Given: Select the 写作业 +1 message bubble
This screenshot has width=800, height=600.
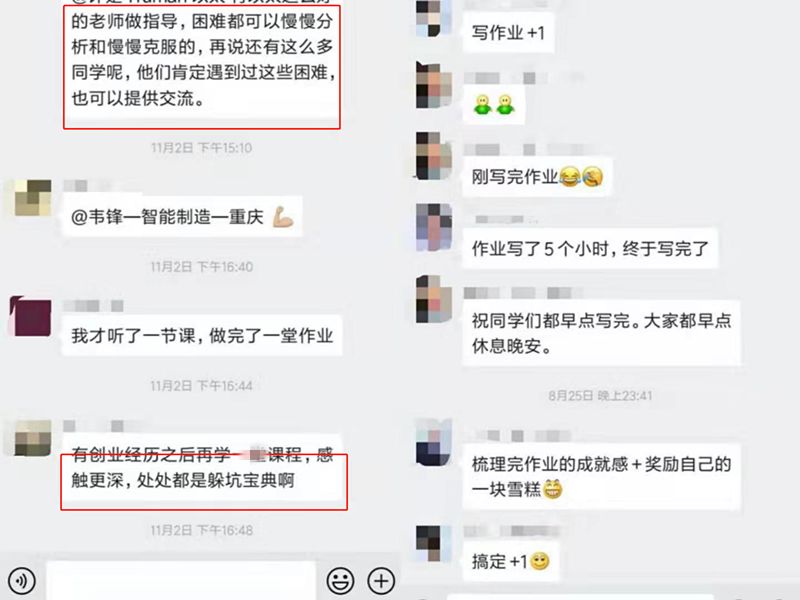Looking at the screenshot, I should point(508,33).
